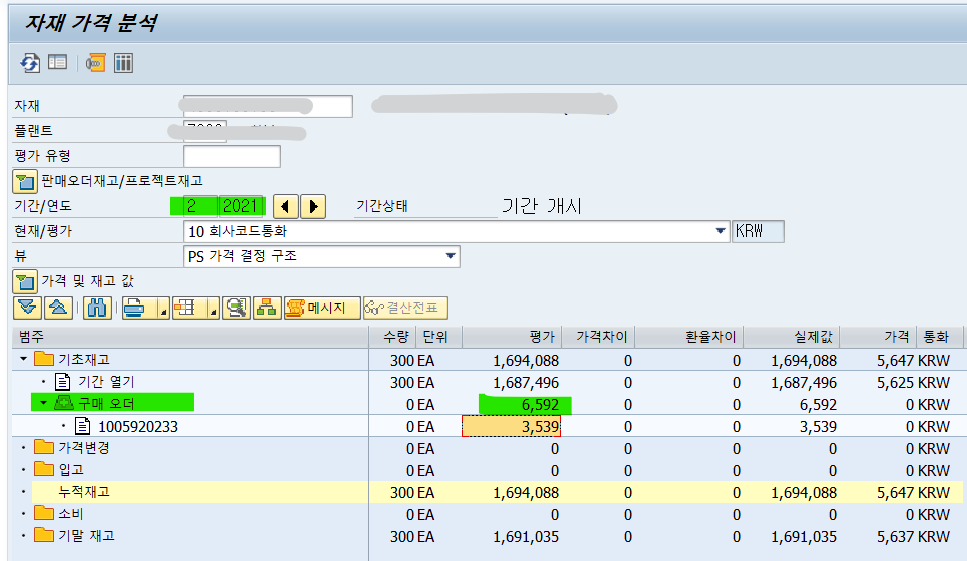Click the 평가 유형 input field
The width and height of the screenshot is (967, 561).
(x=232, y=156)
